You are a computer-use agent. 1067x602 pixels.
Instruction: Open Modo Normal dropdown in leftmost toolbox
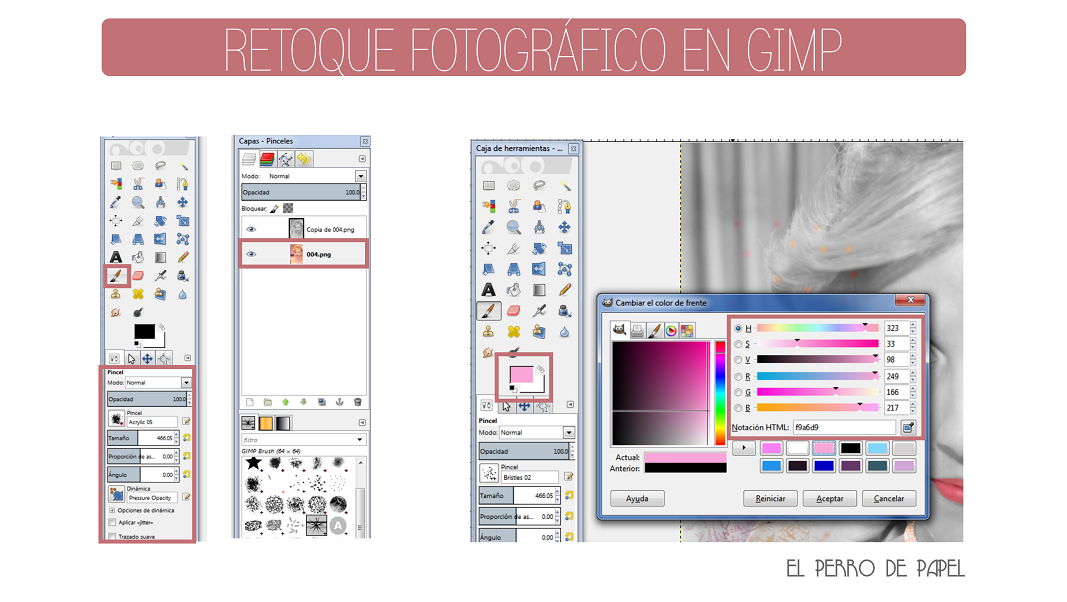(186, 383)
